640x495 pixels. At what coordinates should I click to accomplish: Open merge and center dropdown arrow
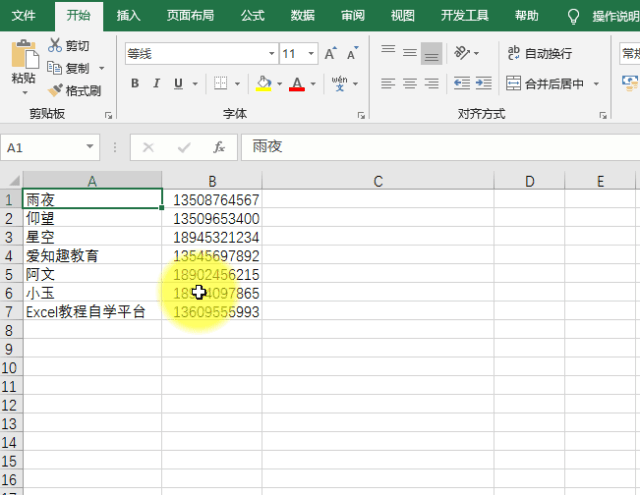pyautogui.click(x=596, y=84)
